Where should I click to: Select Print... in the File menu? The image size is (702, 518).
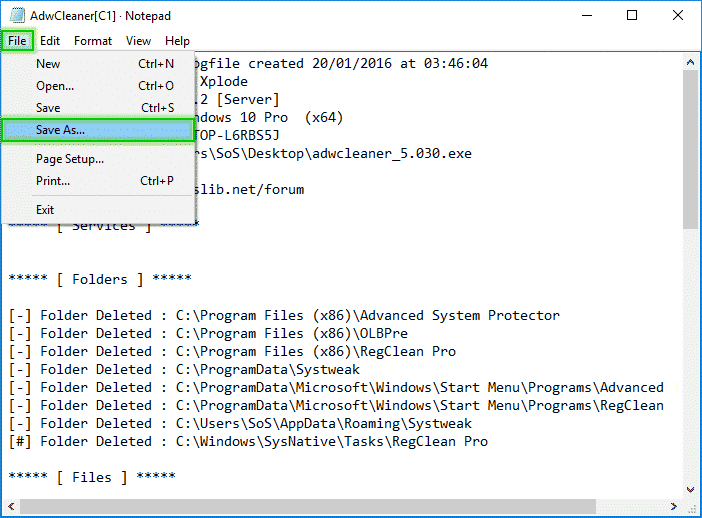click(53, 181)
